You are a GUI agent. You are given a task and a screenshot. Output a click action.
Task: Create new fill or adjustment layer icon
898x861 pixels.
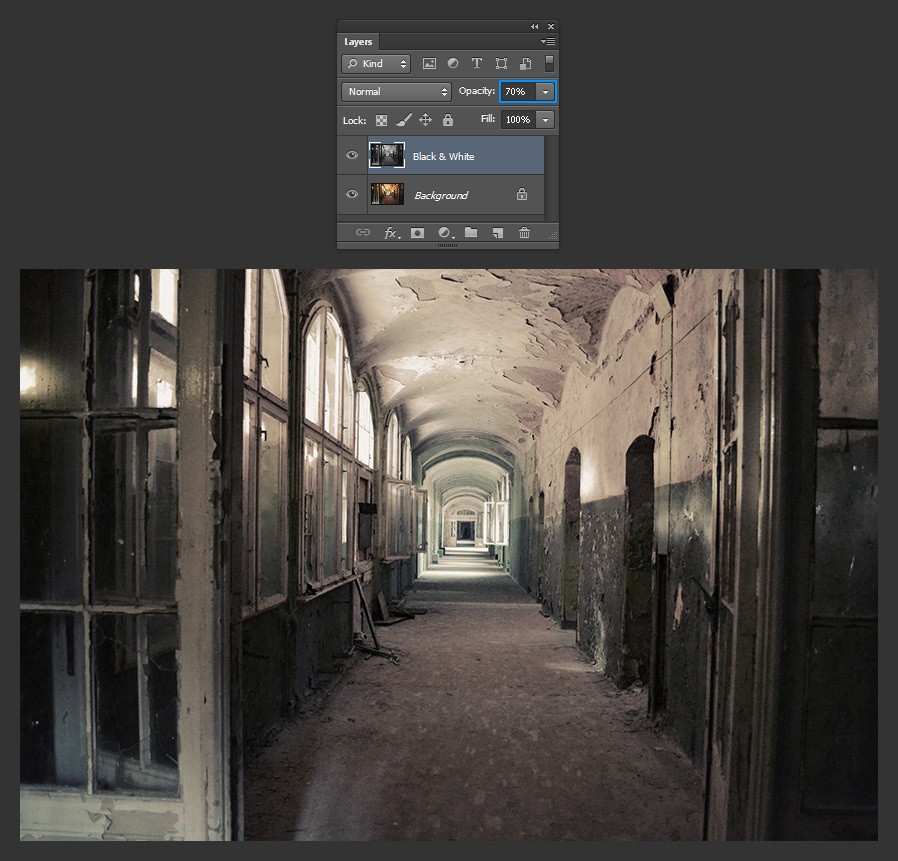click(x=445, y=233)
